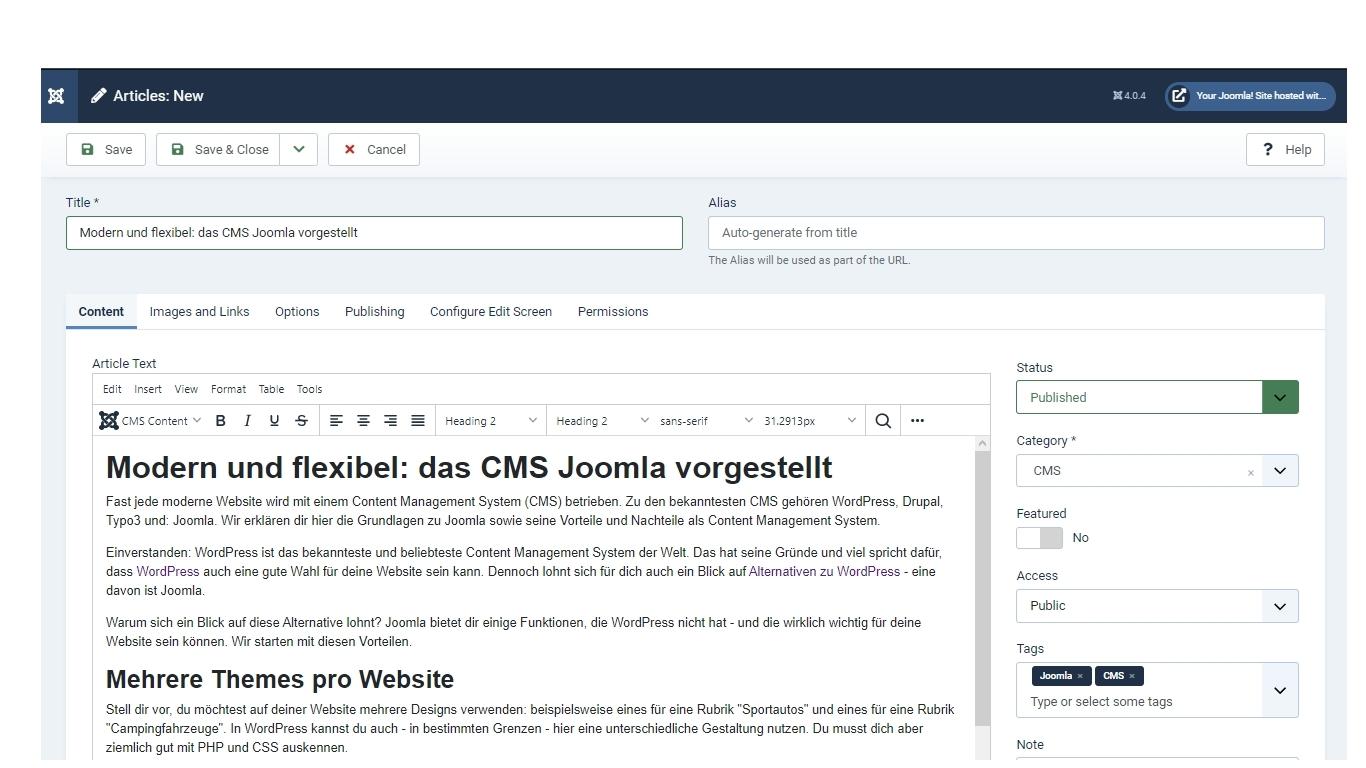Switch to the Options tab
The height and width of the screenshot is (768, 1366).
(x=297, y=312)
